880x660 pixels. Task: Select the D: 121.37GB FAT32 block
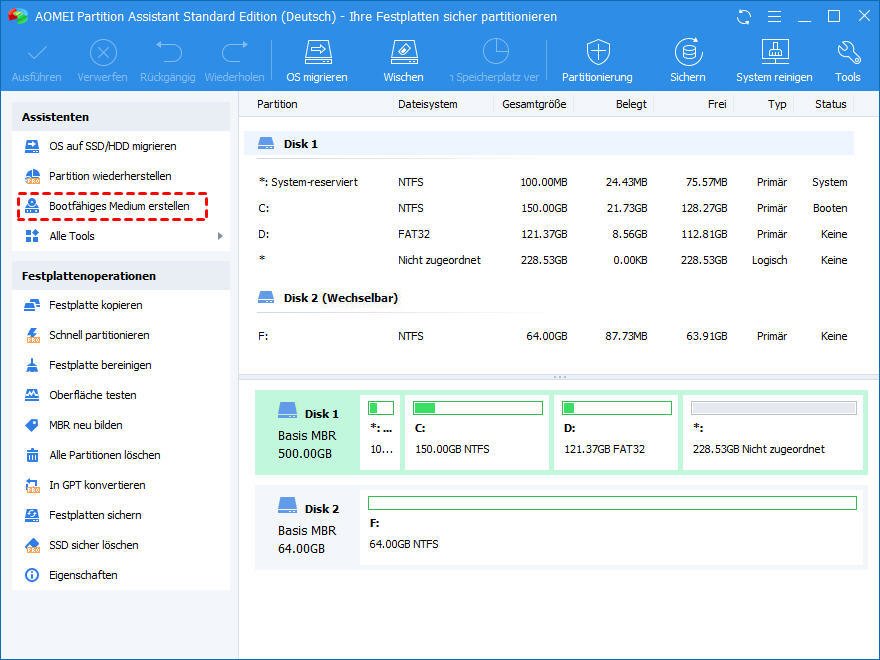pos(616,432)
